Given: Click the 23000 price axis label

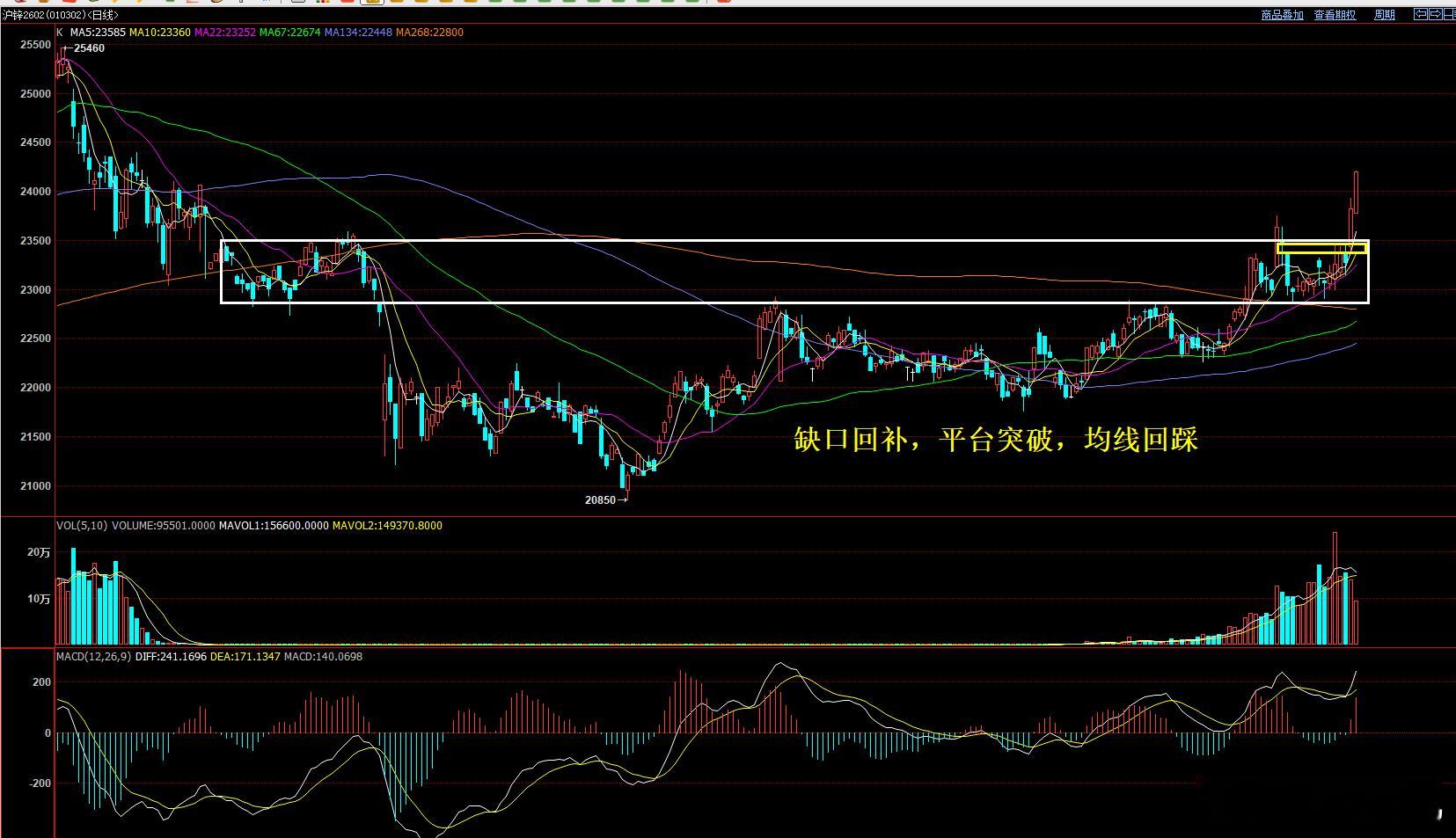Looking at the screenshot, I should coord(36,290).
